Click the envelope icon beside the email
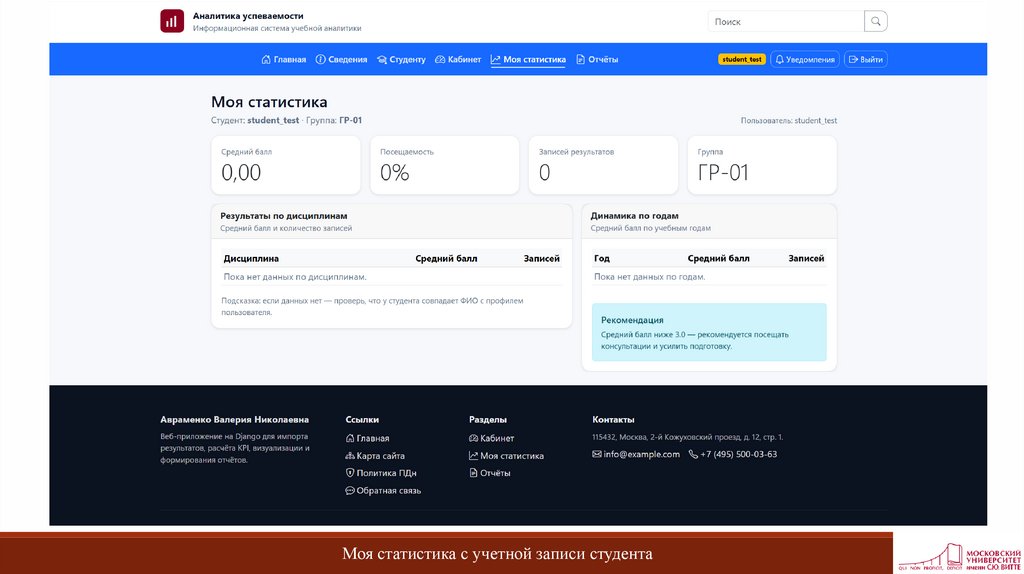This screenshot has width=1024, height=574. (597, 454)
